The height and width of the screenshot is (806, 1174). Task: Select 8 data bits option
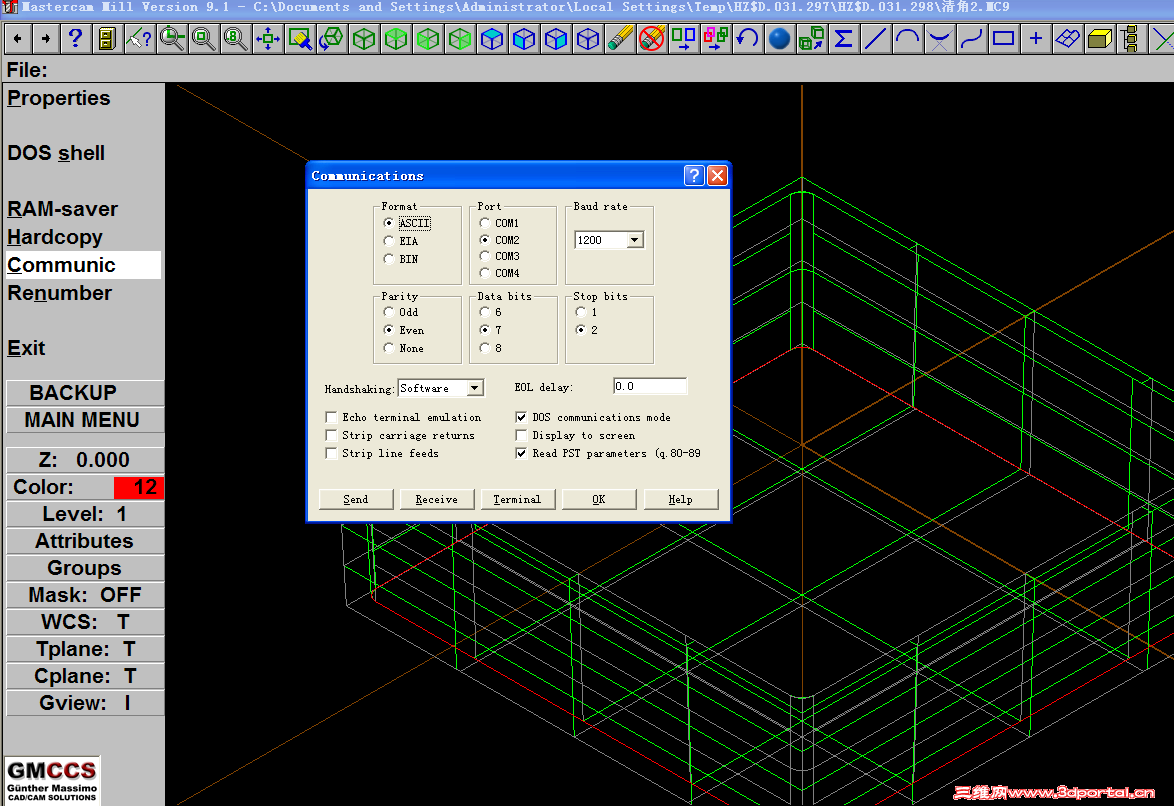point(484,348)
